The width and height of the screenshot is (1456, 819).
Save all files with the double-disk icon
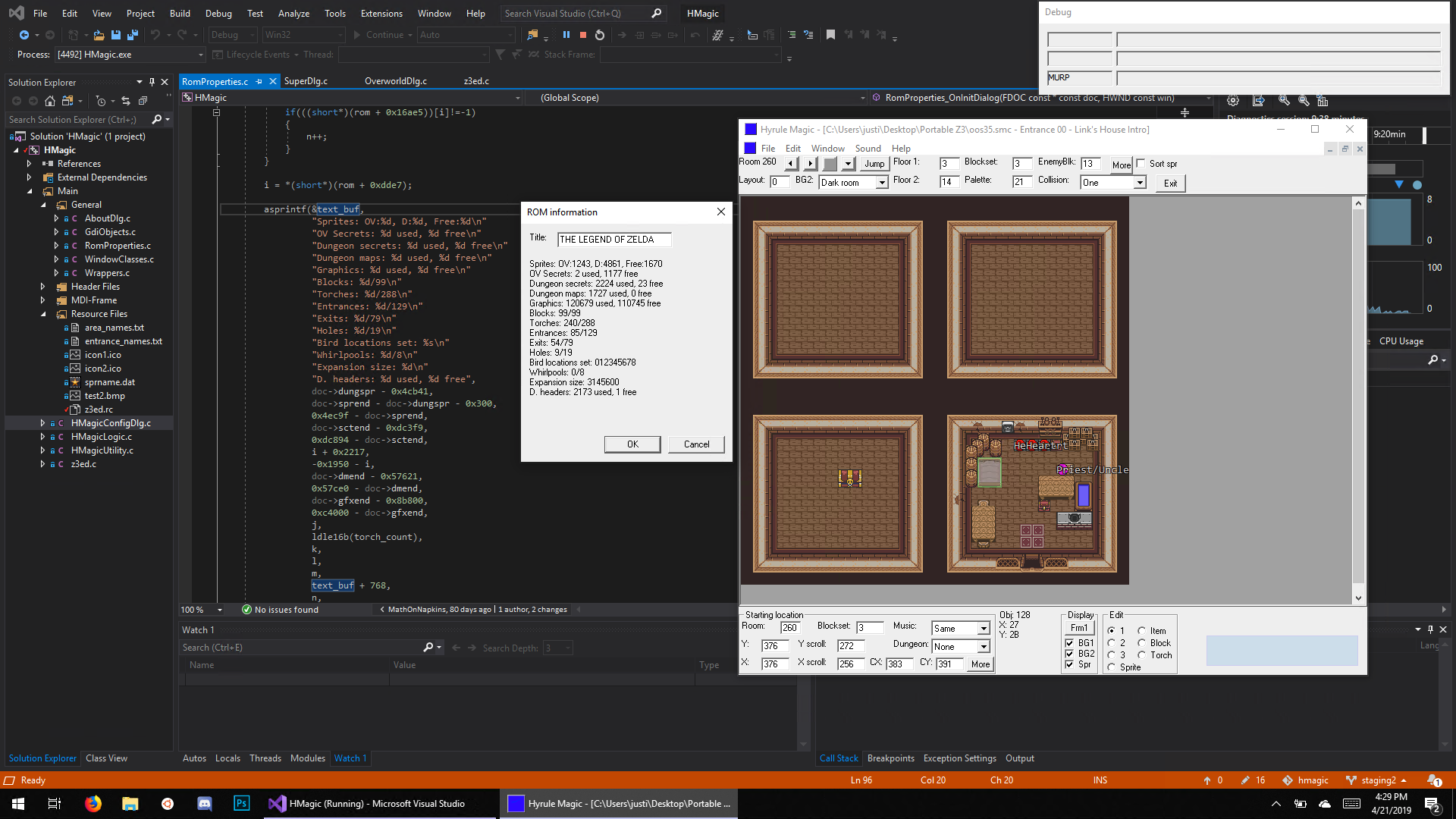point(133,35)
